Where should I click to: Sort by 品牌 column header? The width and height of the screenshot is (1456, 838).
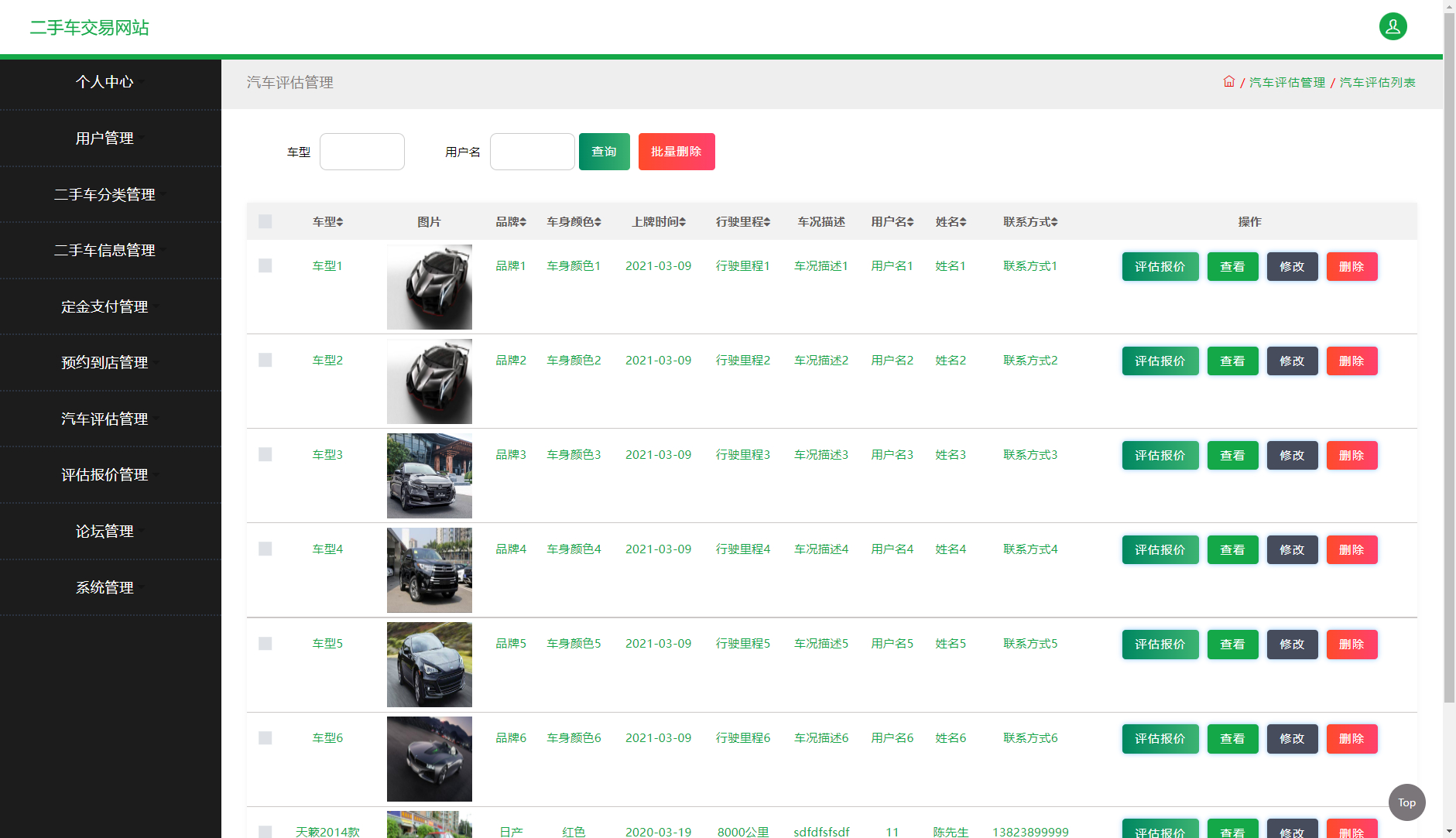click(x=511, y=222)
